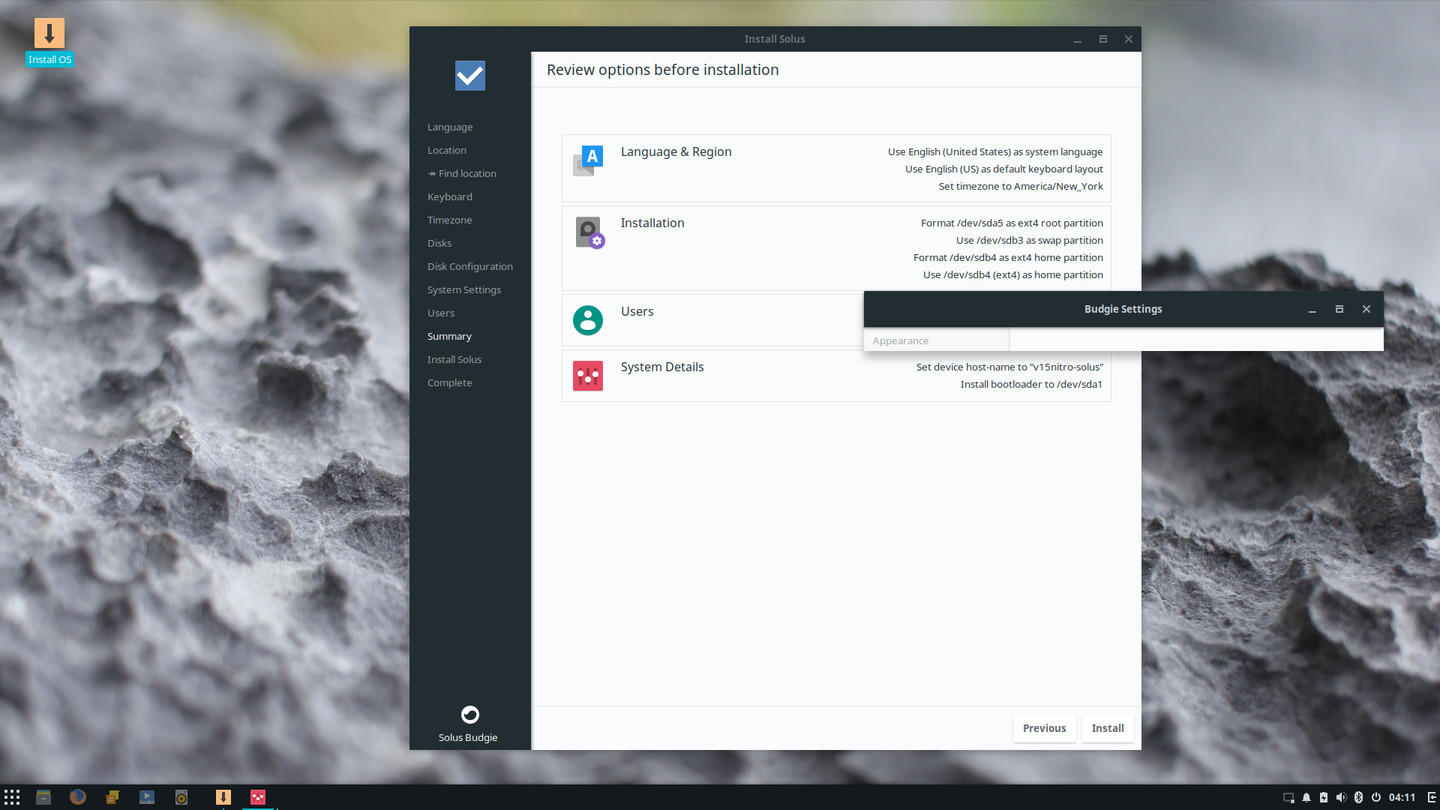
Task: Minimize the Install Solus window
Action: 1078,39
